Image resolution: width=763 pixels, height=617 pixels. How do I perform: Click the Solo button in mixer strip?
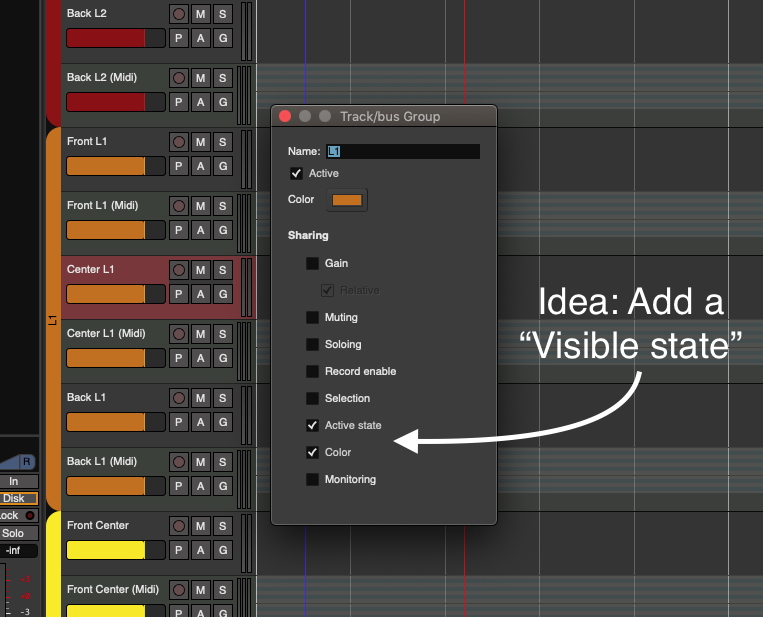click(x=14, y=533)
